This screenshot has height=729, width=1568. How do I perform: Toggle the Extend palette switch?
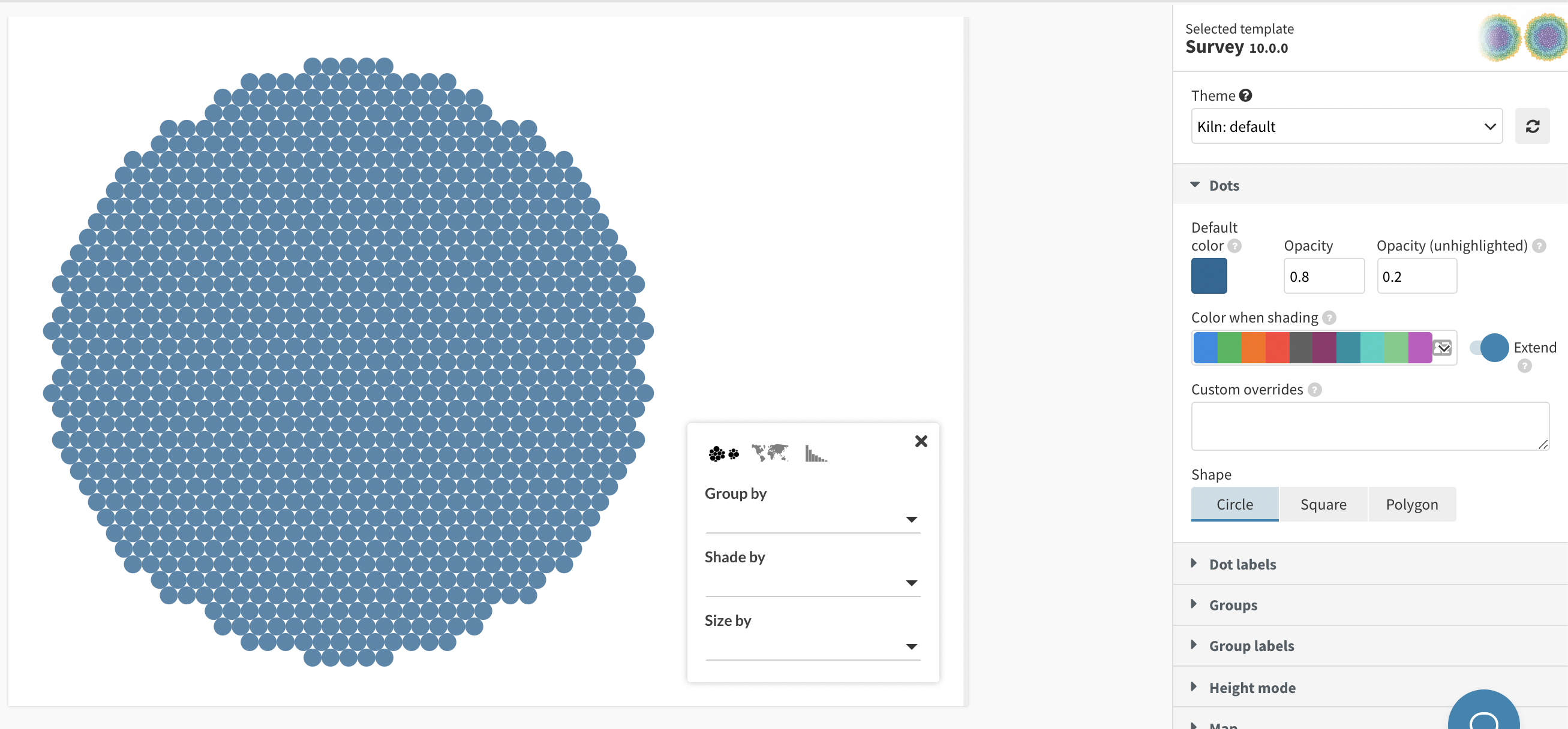1488,348
